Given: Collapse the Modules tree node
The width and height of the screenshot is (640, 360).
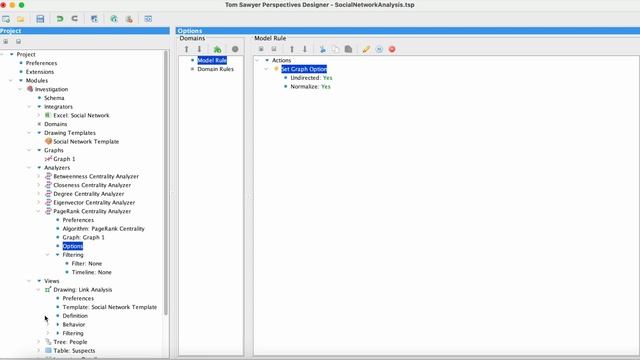Looking at the screenshot, I should click(x=11, y=80).
